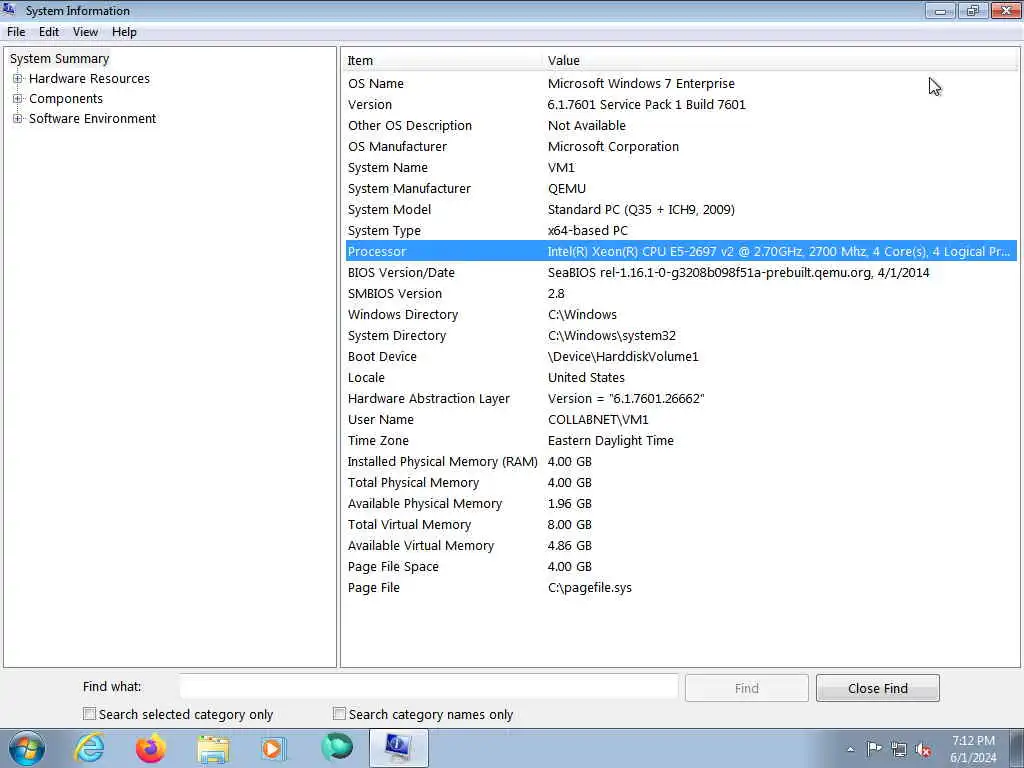Open the File menu
Viewport: 1024px width, 768px height.
point(16,32)
